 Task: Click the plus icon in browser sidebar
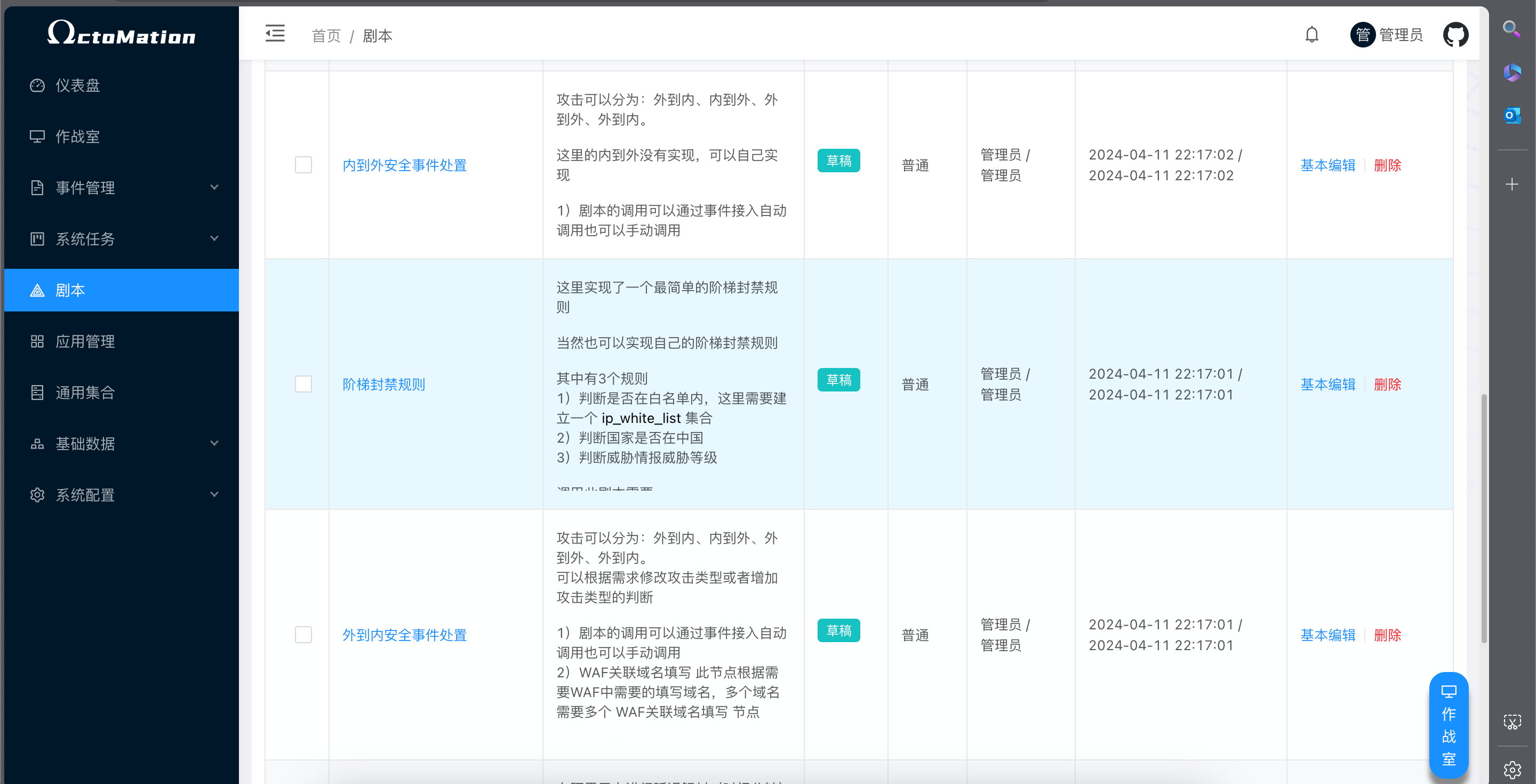coord(1511,184)
